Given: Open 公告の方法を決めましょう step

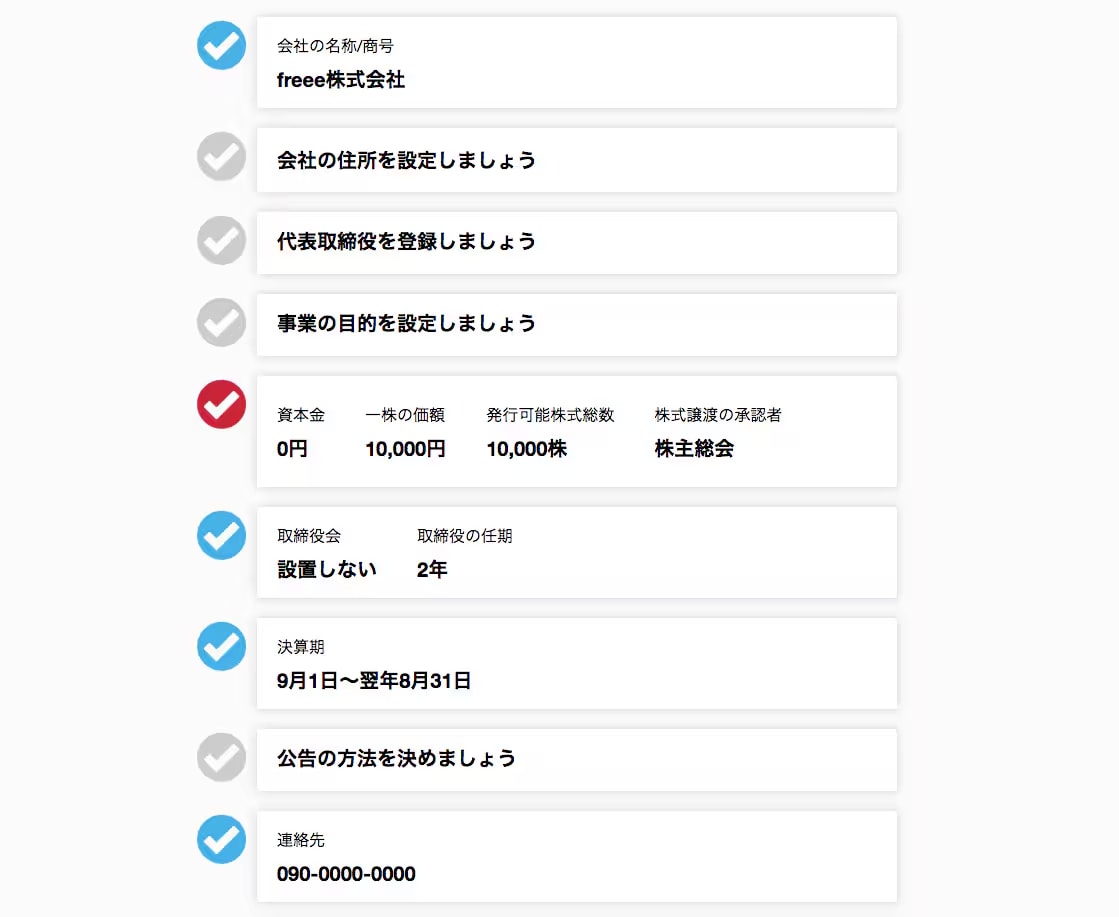Looking at the screenshot, I should click(577, 760).
